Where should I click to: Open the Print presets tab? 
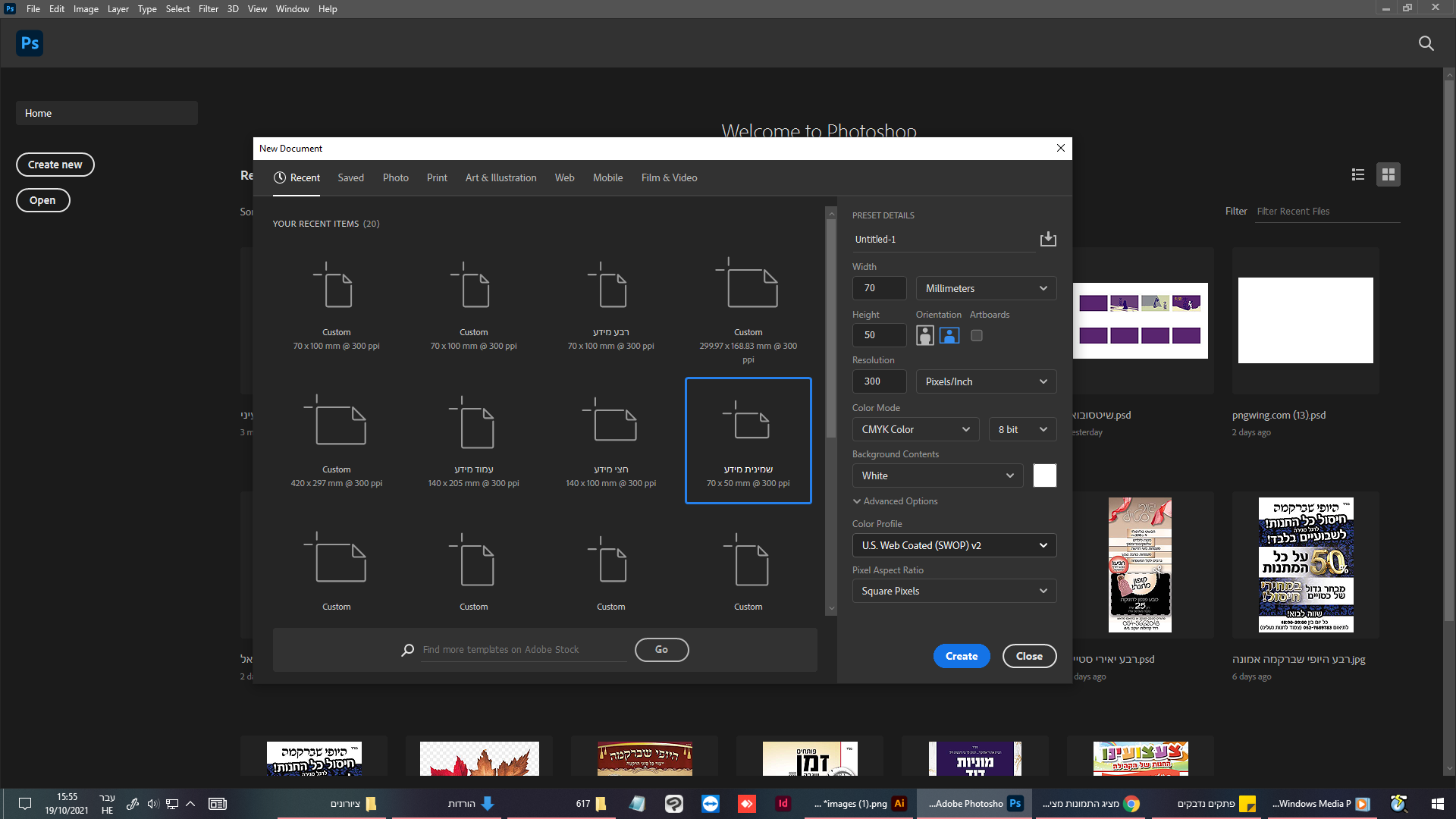(x=437, y=177)
